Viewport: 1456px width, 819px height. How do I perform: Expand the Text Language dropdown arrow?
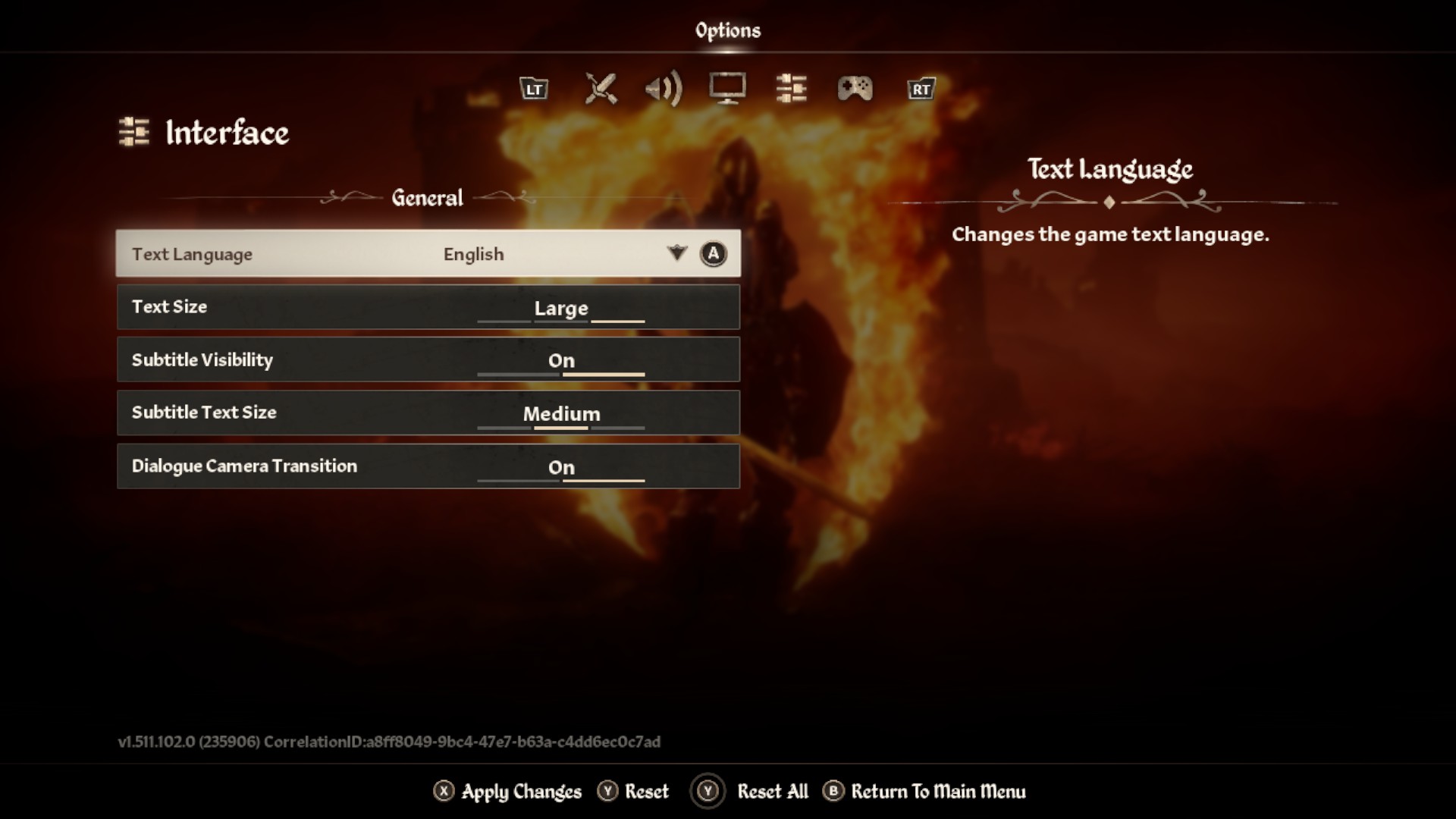point(676,253)
